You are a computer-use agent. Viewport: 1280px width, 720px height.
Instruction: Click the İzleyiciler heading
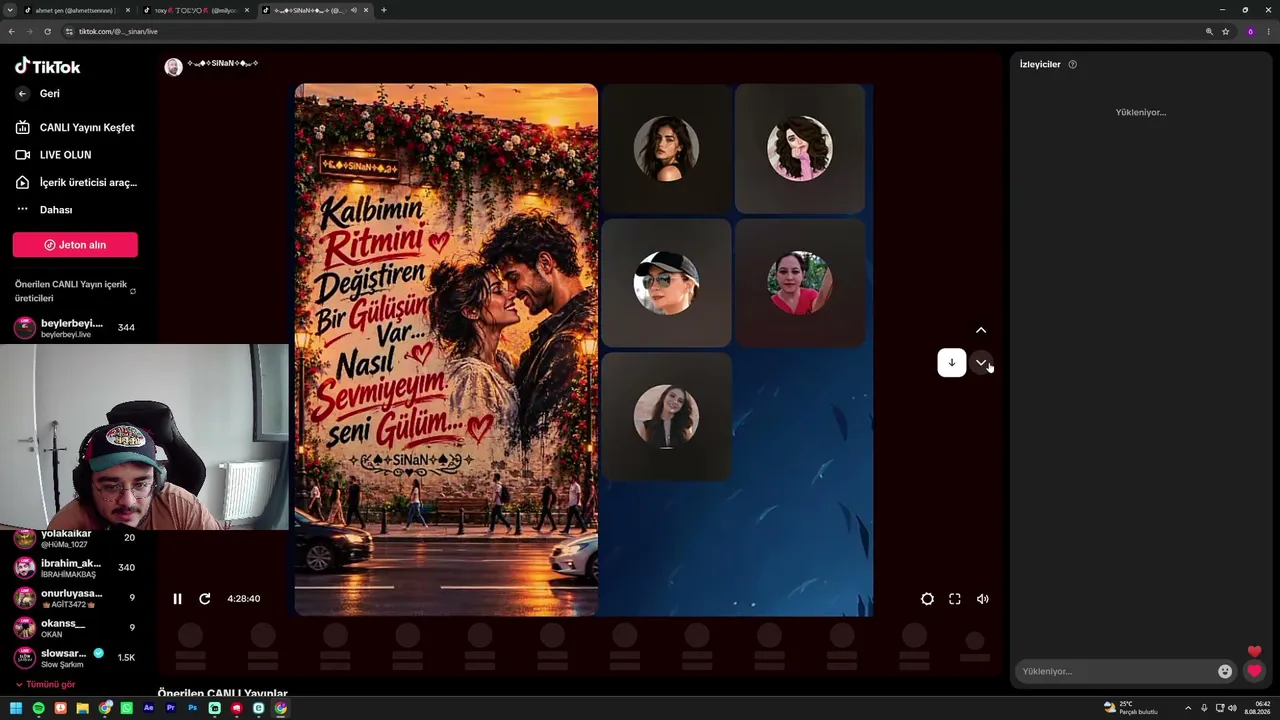point(1040,65)
